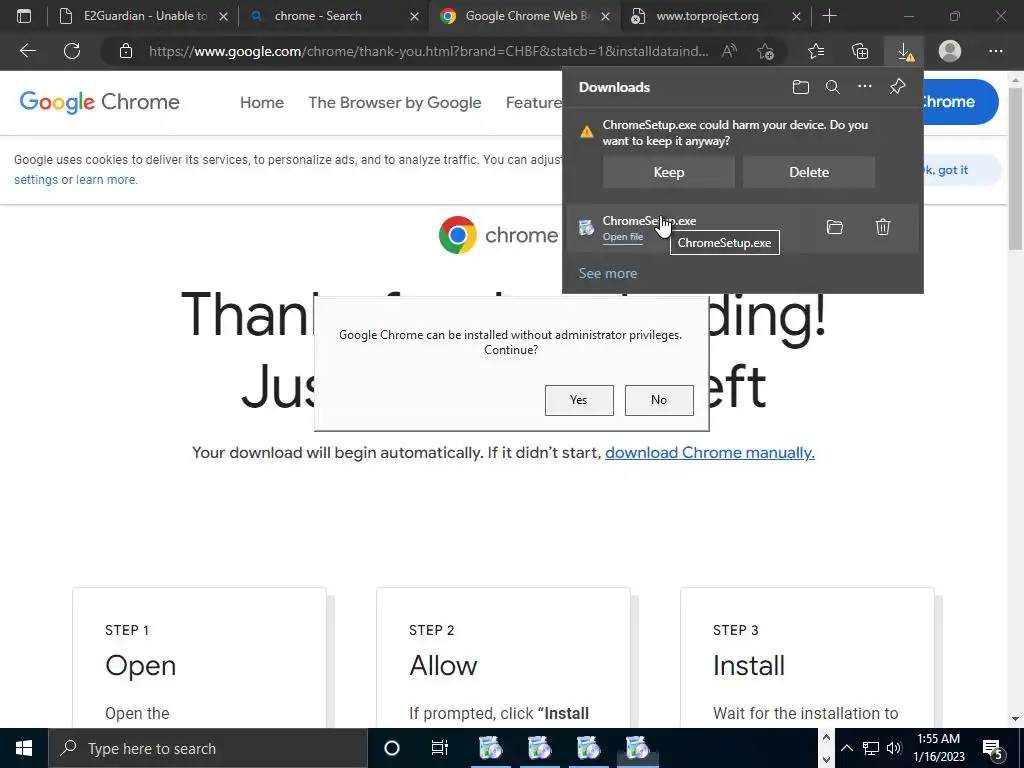Select the Google Chrome Web Browser tab
This screenshot has width=1024, height=768.
524,16
